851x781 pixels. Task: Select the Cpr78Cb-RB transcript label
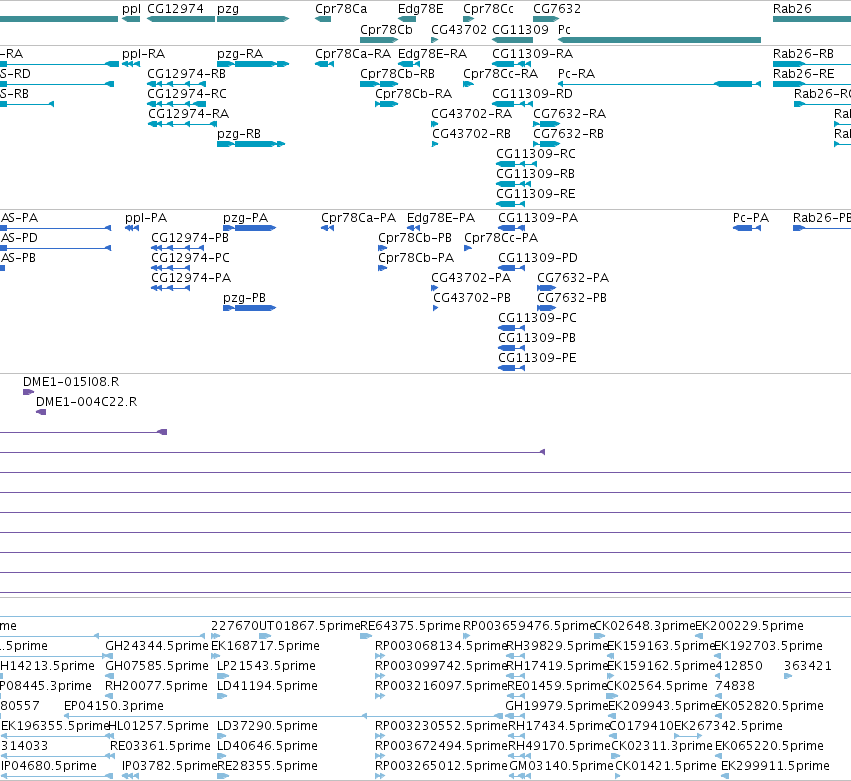tap(397, 74)
